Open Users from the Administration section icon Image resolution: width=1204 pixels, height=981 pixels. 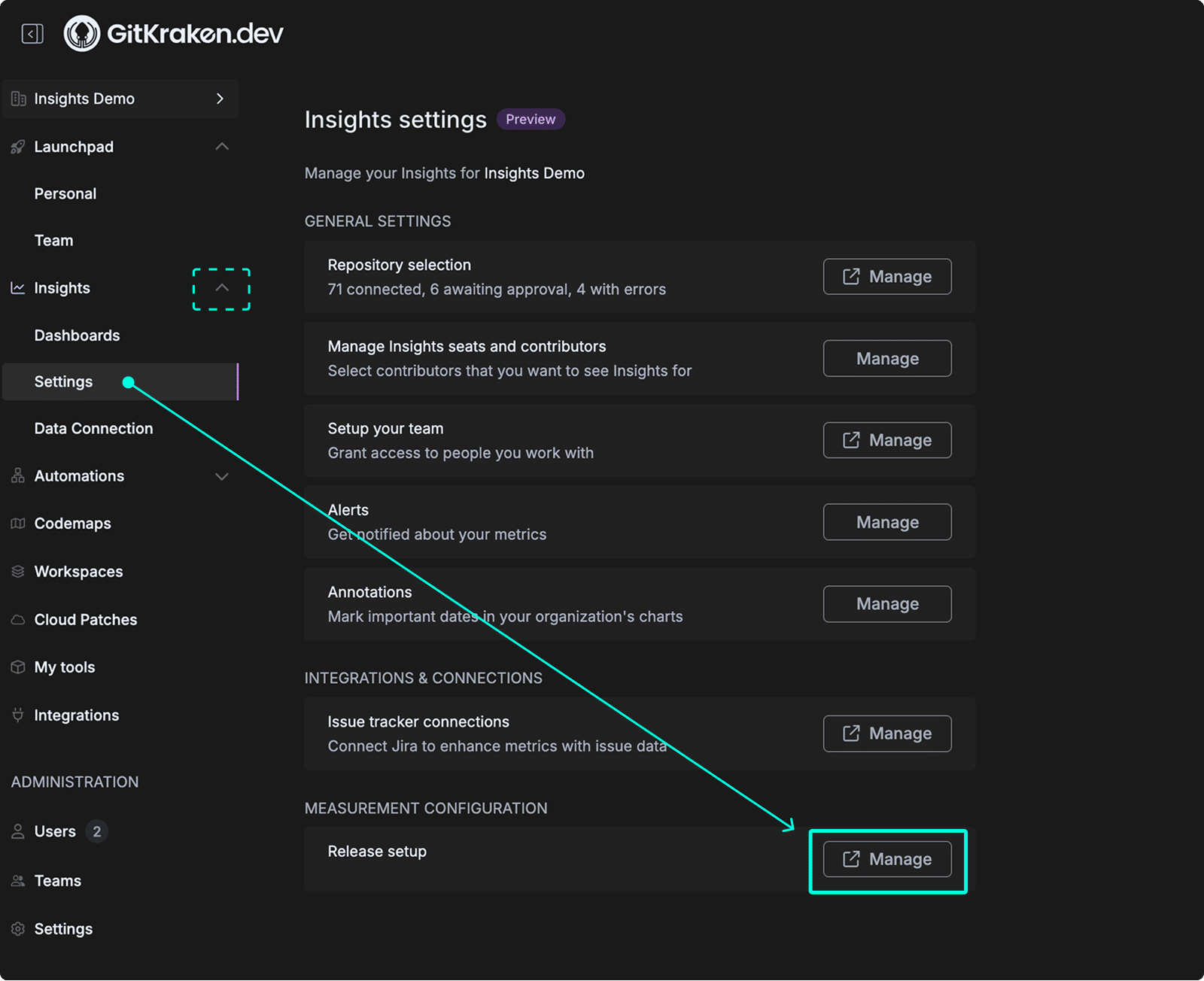17,831
